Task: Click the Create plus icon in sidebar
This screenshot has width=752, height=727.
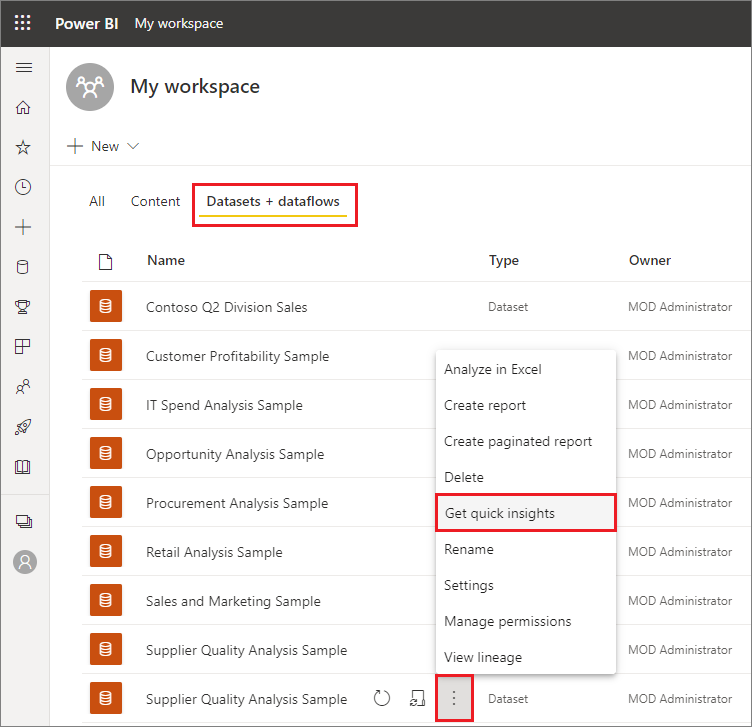Action: 24,227
